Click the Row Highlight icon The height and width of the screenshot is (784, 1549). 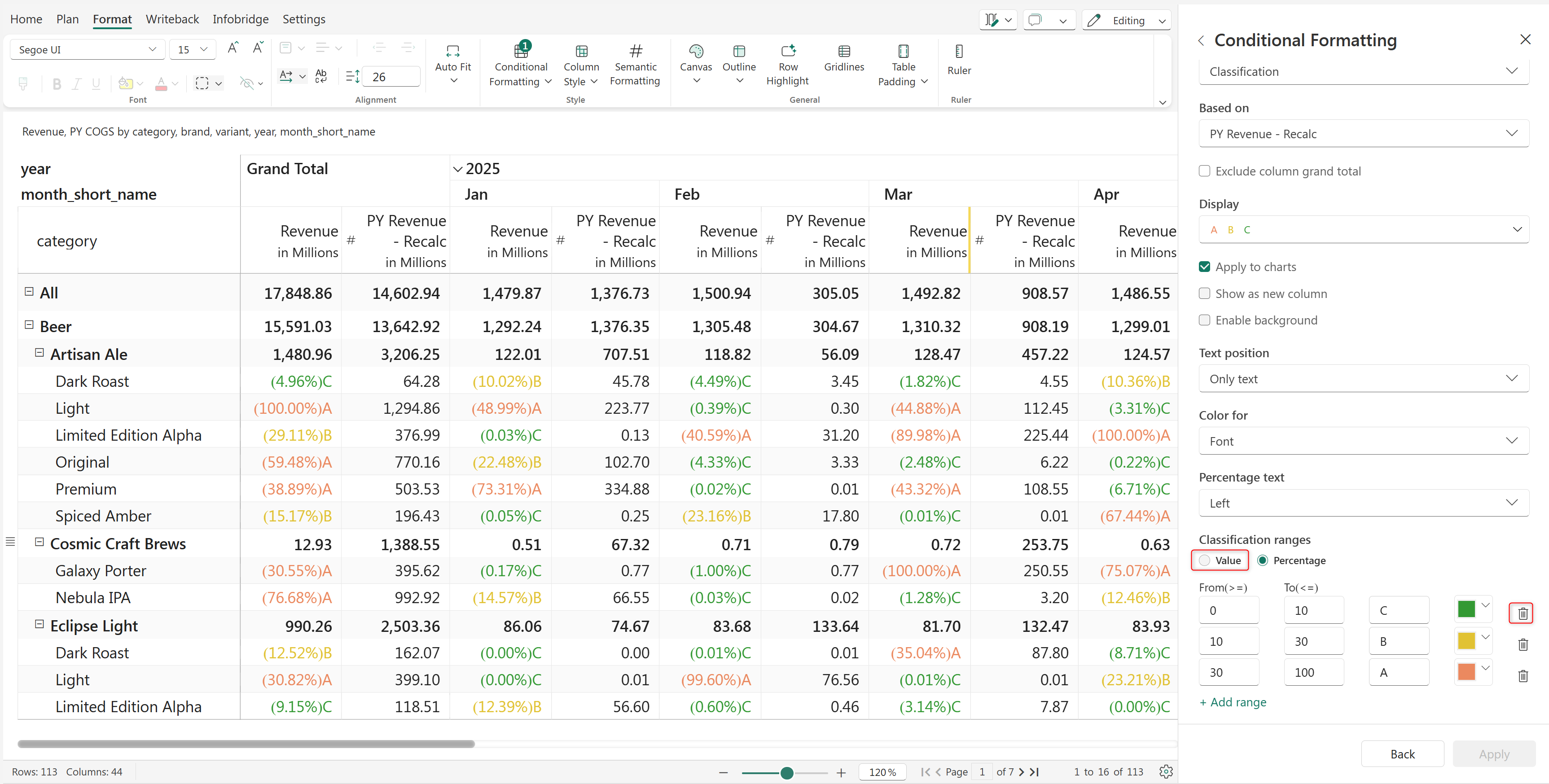[787, 52]
